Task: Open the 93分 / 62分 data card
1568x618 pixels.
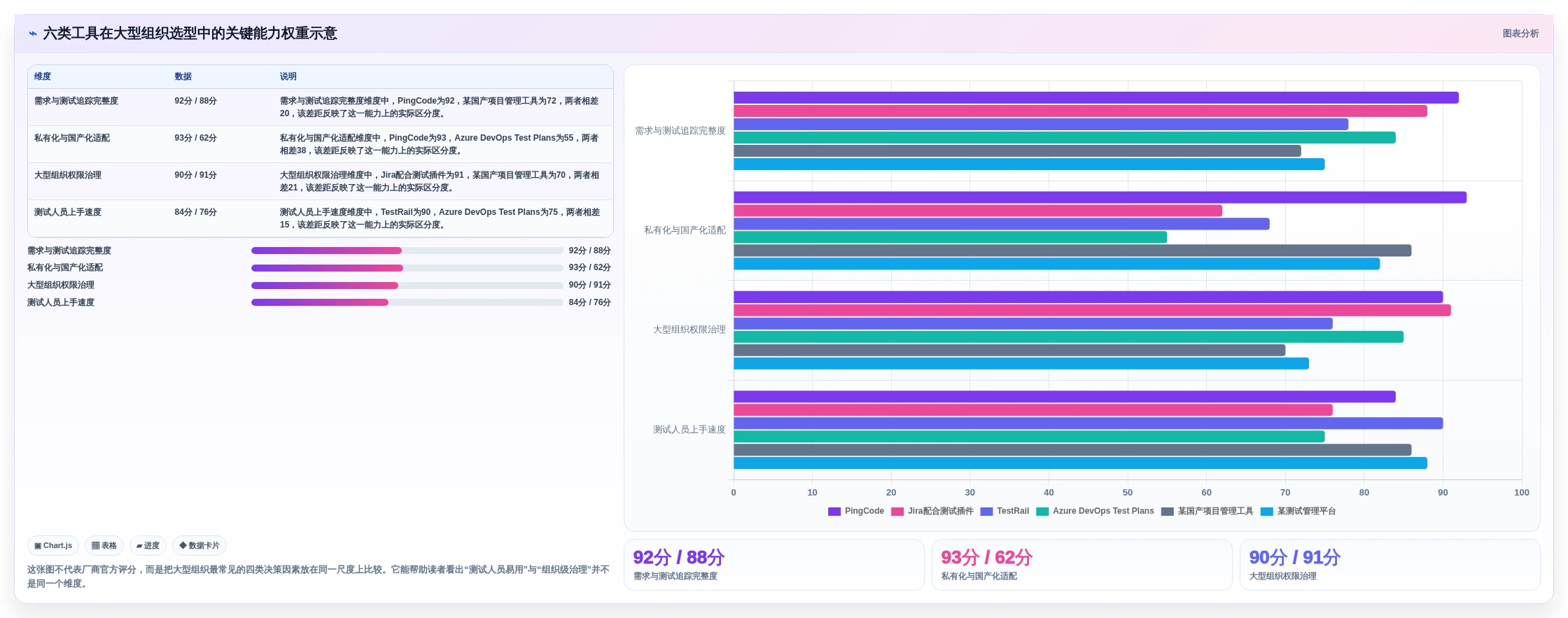Action: [x=1082, y=565]
